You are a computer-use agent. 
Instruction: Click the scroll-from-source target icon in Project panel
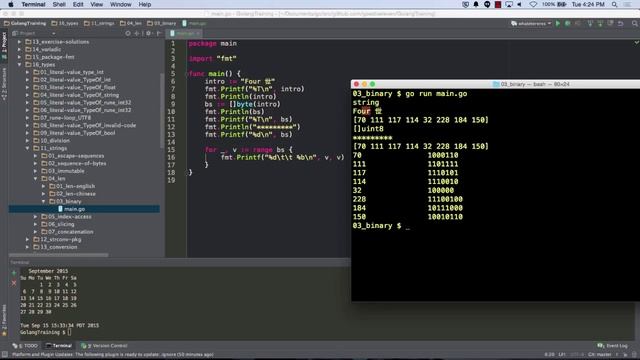click(x=128, y=33)
